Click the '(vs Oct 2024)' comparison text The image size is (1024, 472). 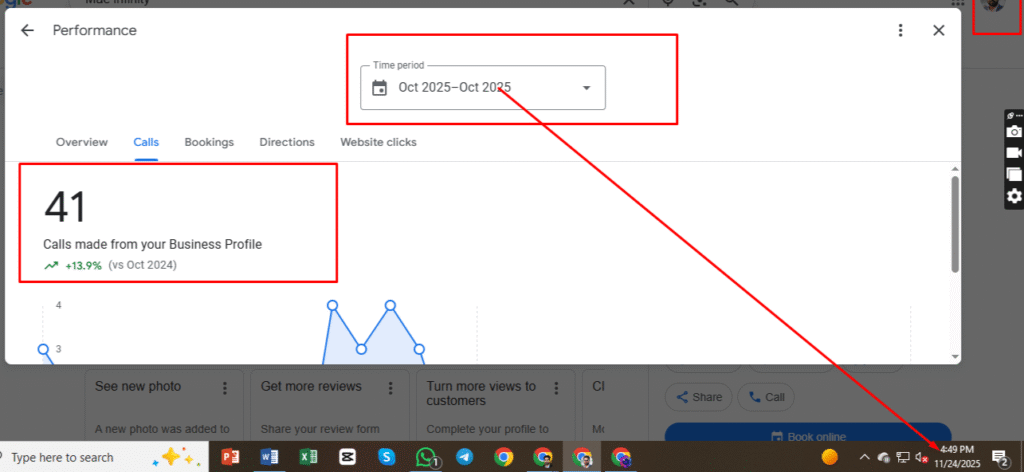(x=142, y=266)
